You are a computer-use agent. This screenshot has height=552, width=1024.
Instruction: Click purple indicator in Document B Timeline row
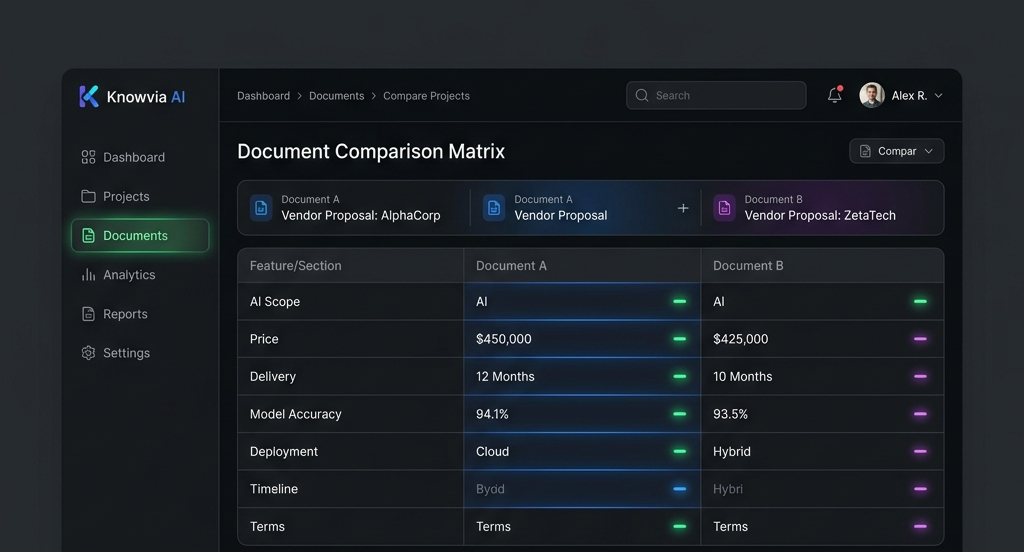tap(920, 489)
